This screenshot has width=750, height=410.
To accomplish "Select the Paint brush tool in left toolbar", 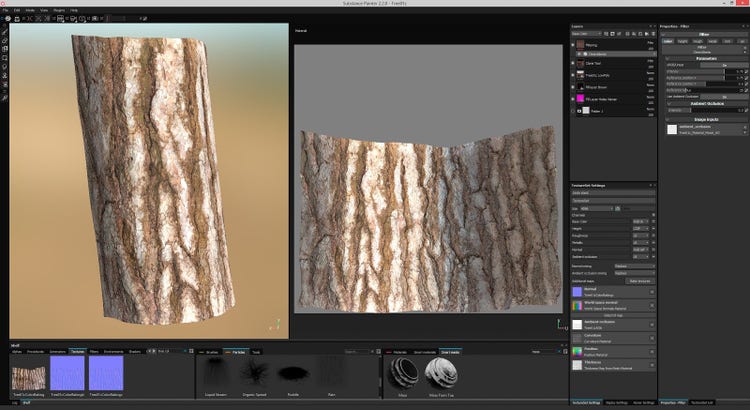I will click(x=5, y=30).
